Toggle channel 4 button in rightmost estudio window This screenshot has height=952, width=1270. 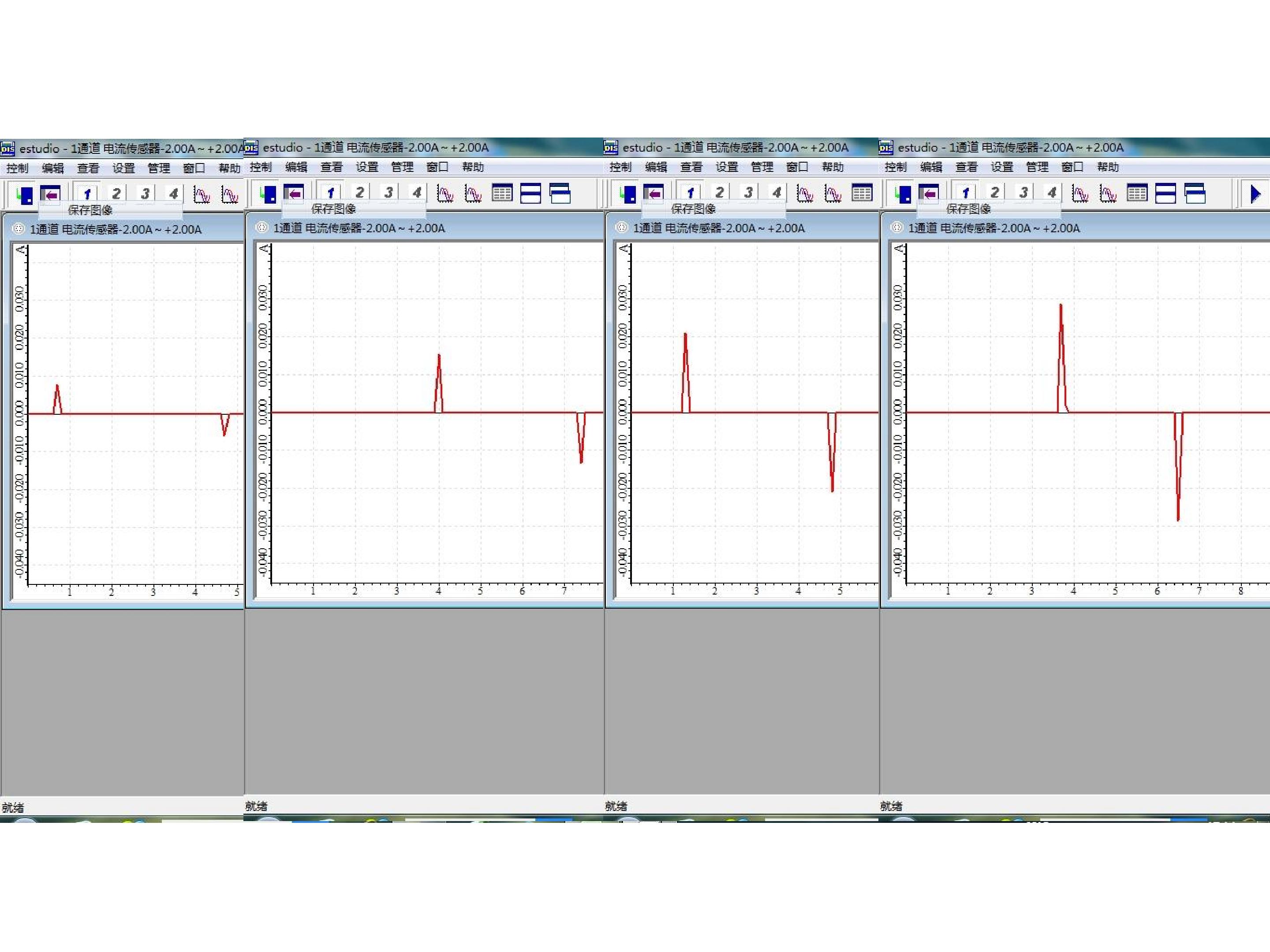click(x=1052, y=193)
